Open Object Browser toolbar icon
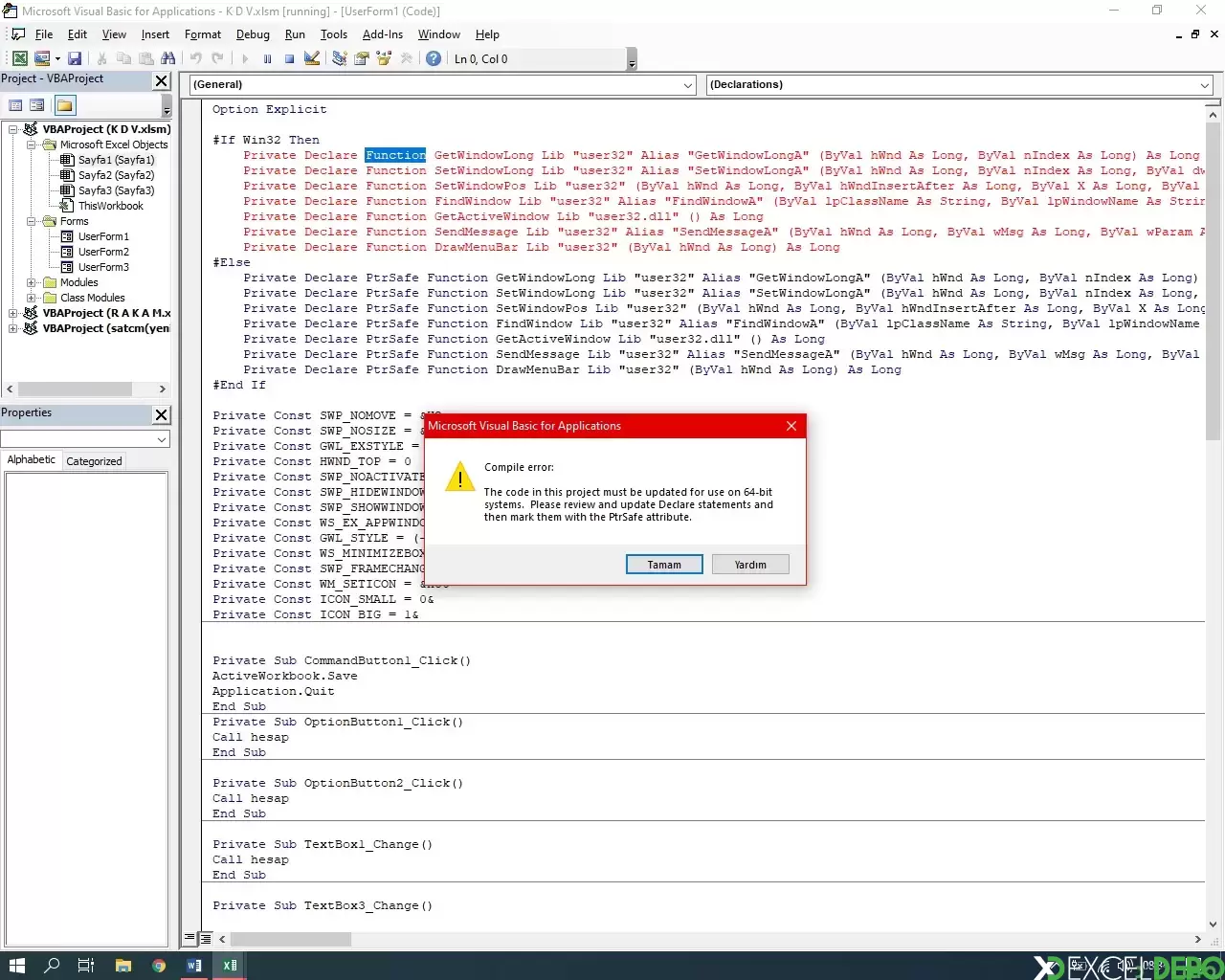 click(384, 58)
